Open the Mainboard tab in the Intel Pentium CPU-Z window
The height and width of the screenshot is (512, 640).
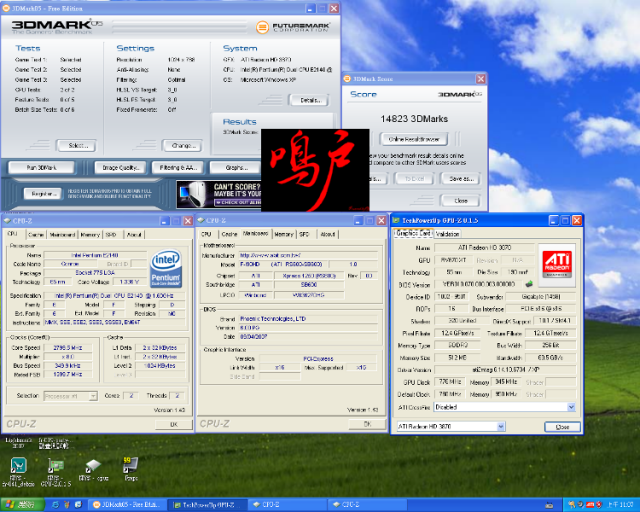click(62, 234)
